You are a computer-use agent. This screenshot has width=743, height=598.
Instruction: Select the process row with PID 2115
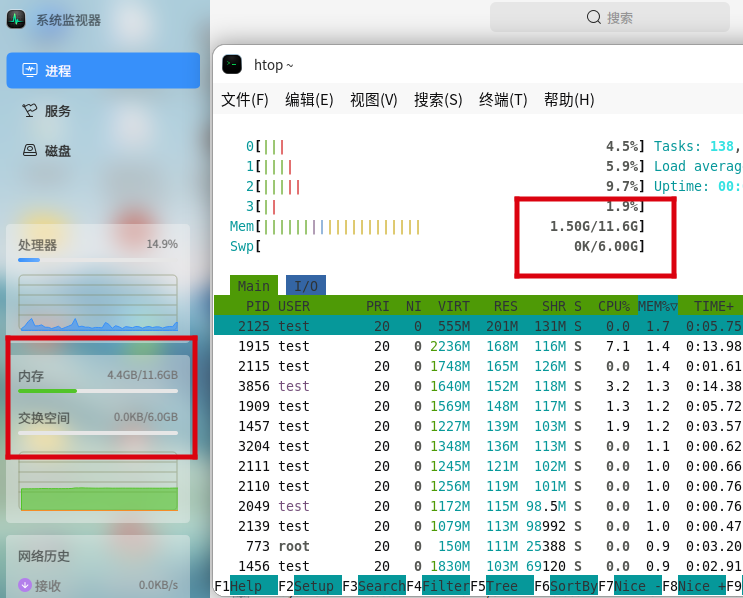click(479, 366)
